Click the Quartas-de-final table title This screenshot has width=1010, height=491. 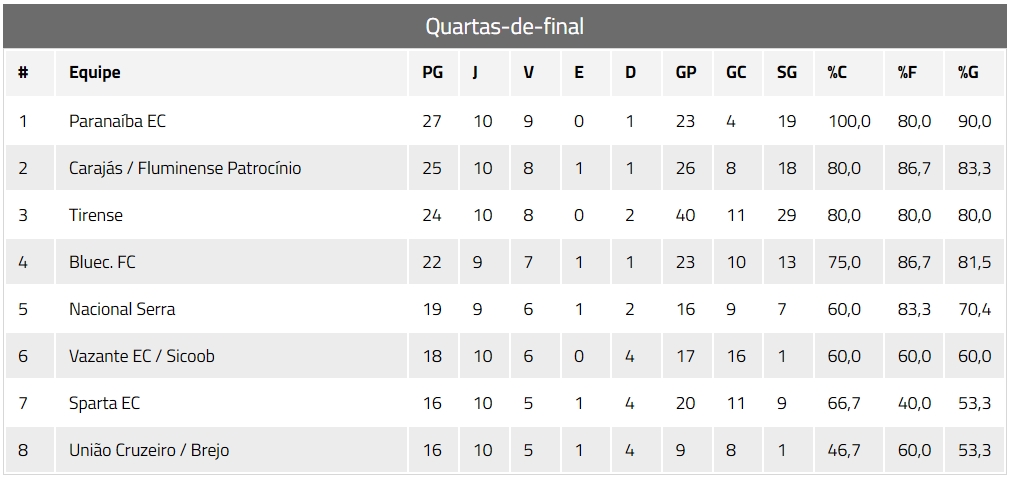click(504, 27)
